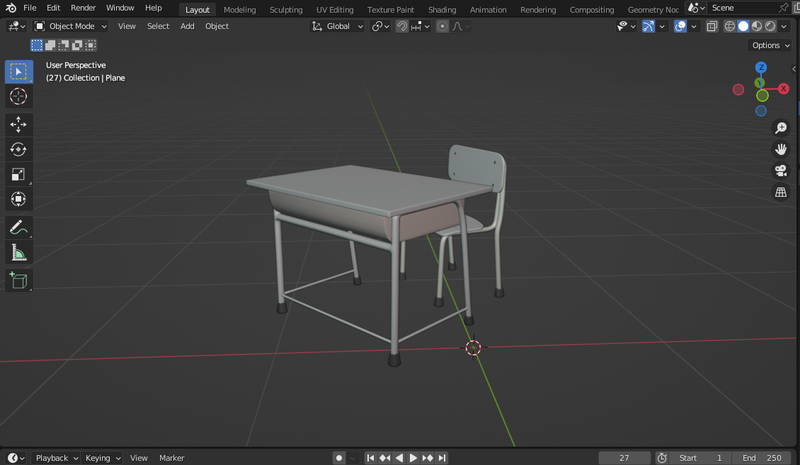Click the blue Z axis gizmo circle
The image size is (800, 465).
[x=761, y=67]
